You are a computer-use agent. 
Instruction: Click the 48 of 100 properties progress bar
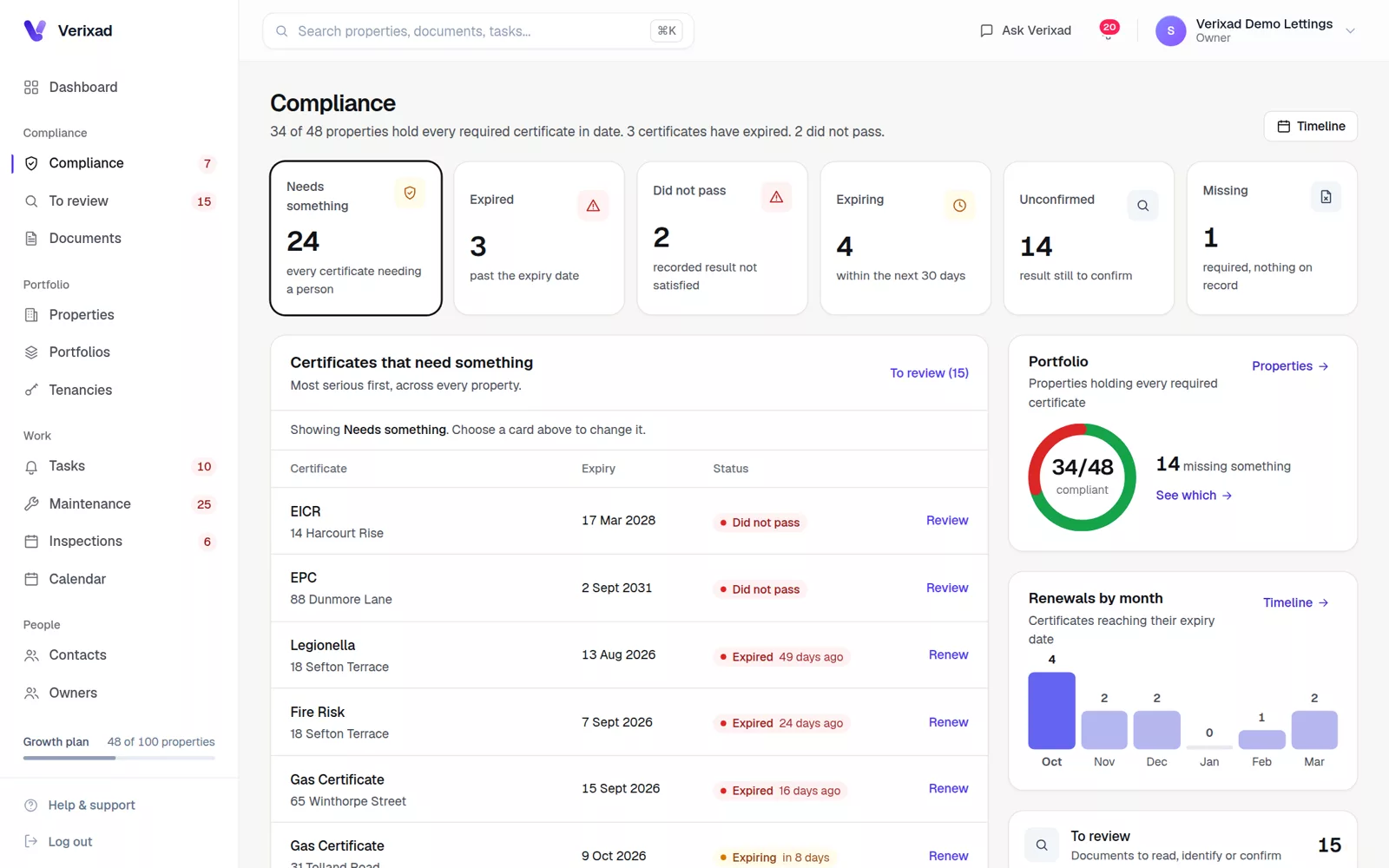(x=119, y=758)
